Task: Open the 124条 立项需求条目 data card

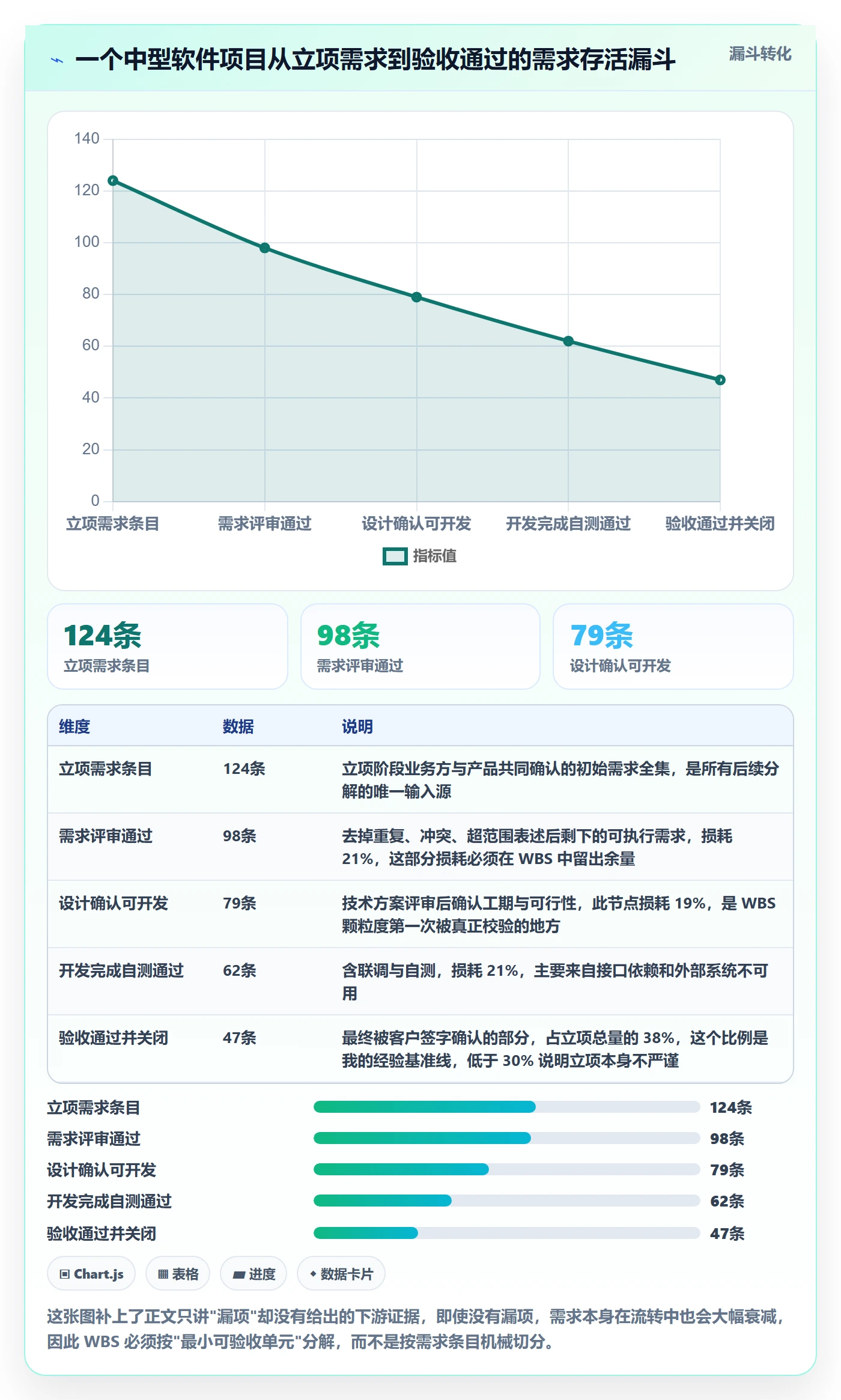Action: click(168, 647)
